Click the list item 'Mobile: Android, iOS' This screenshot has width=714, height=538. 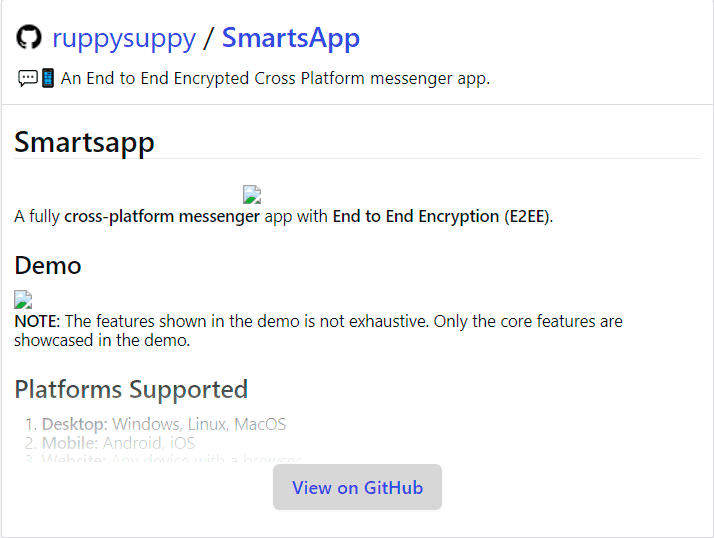coord(118,443)
